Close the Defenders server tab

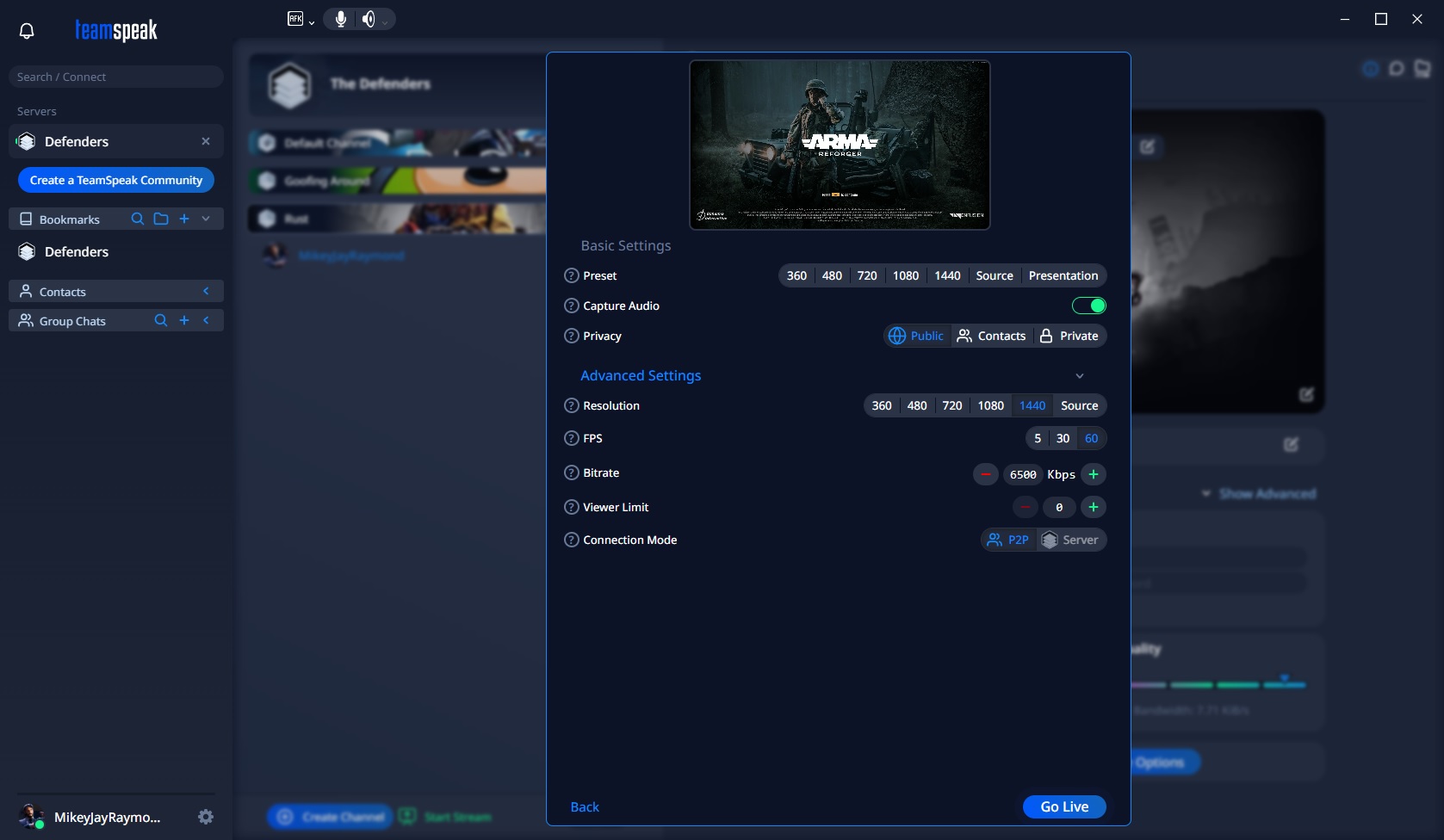[206, 141]
